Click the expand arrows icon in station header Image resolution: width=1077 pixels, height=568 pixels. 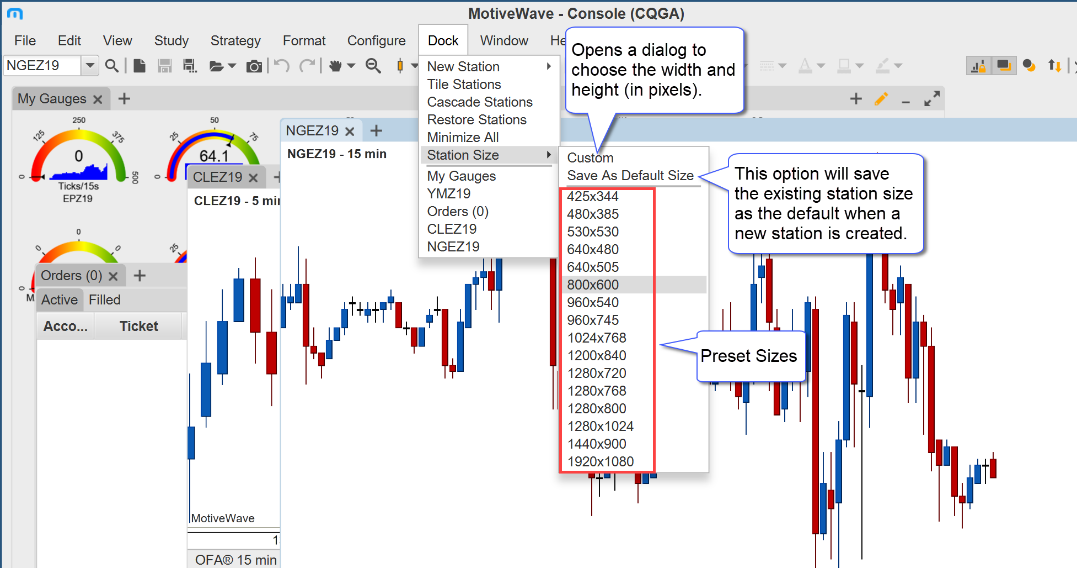932,99
